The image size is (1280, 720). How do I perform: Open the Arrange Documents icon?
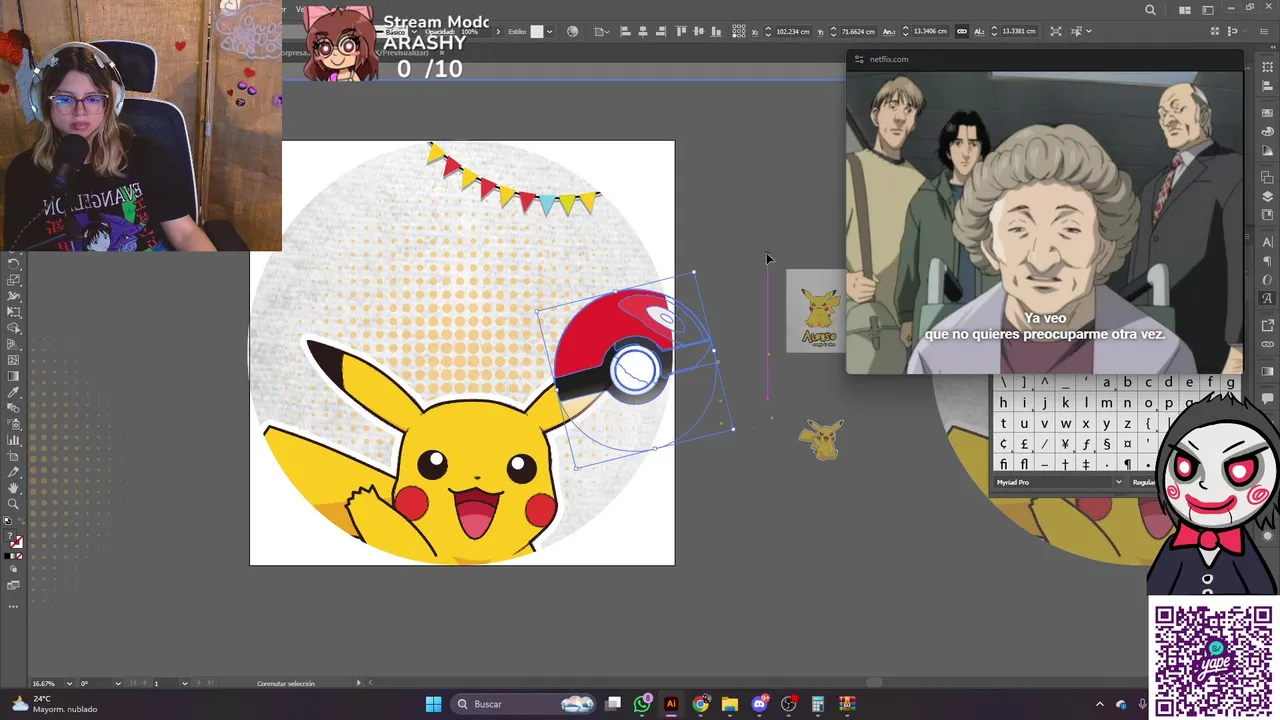pos(1185,10)
